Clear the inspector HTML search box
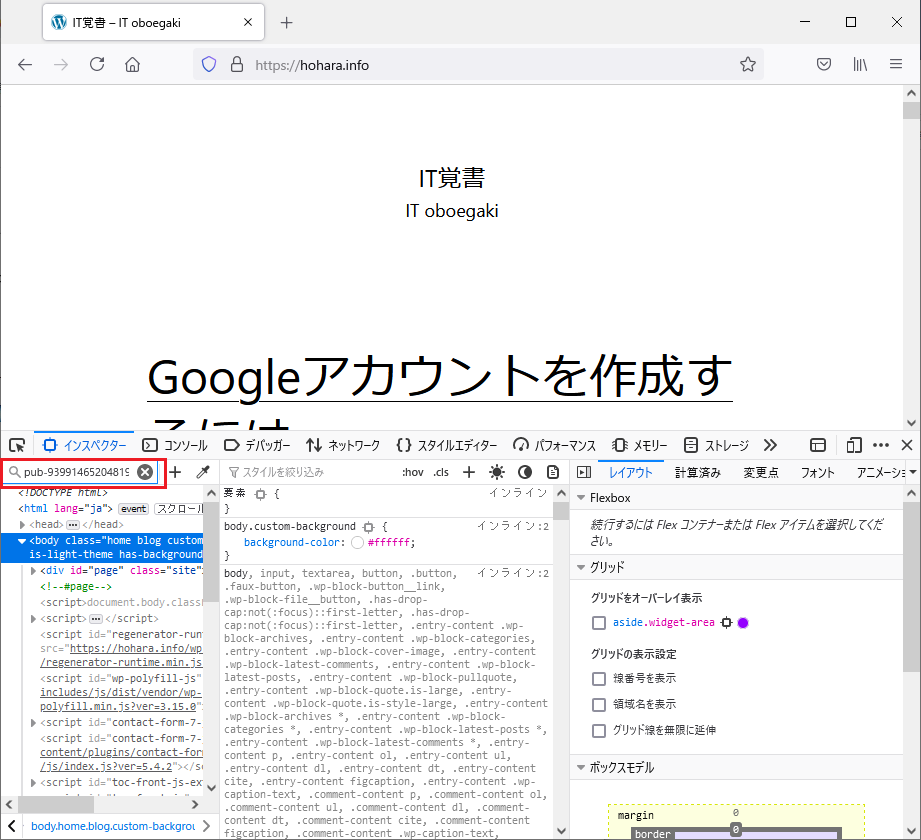 145,472
